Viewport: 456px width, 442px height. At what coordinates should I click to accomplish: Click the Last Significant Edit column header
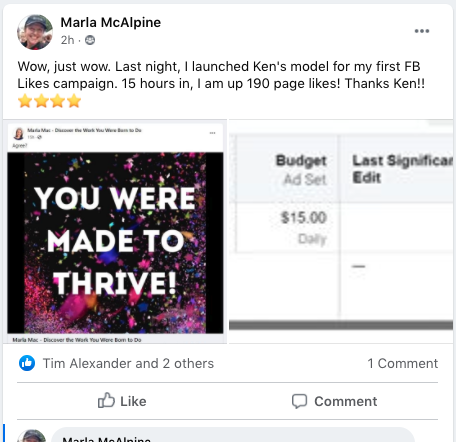[x=402, y=169]
